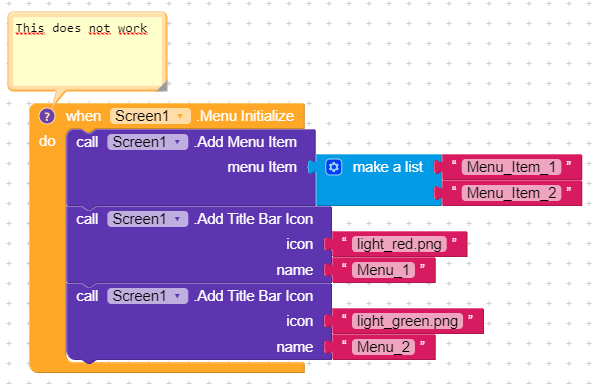Click the light_red.png text field
598x384 pixels.
(399, 244)
